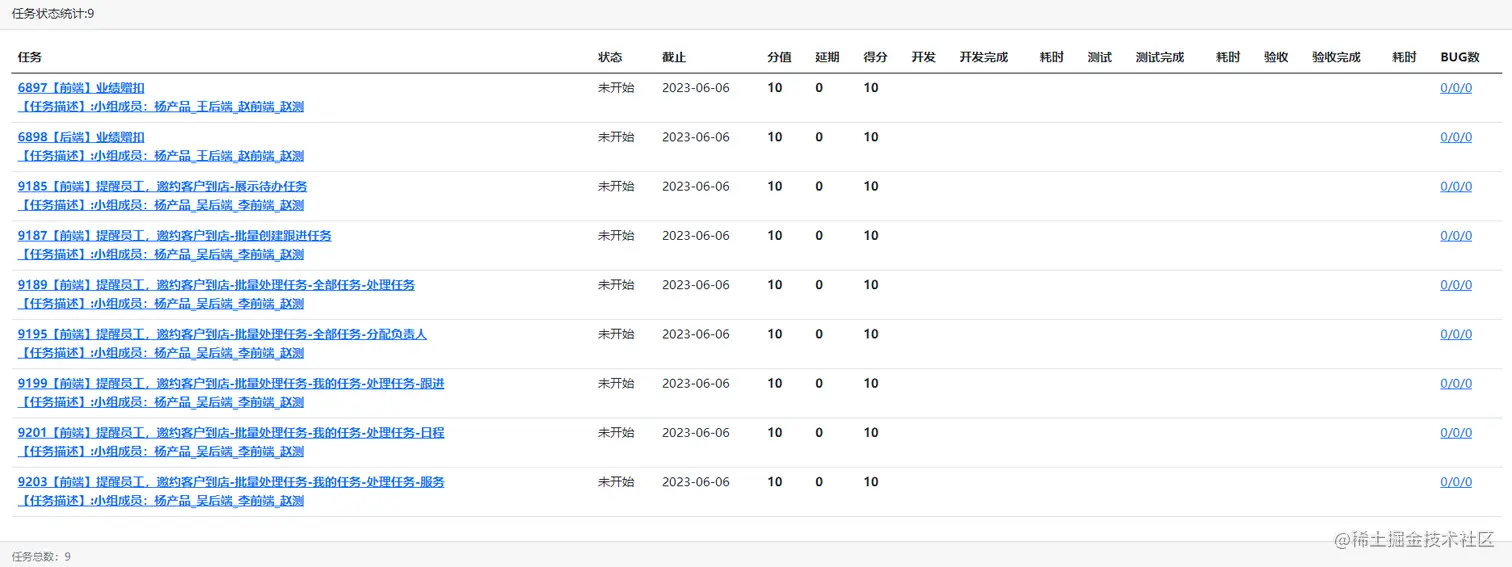Open task 9187 批量创建跟进任务 link

174,236
